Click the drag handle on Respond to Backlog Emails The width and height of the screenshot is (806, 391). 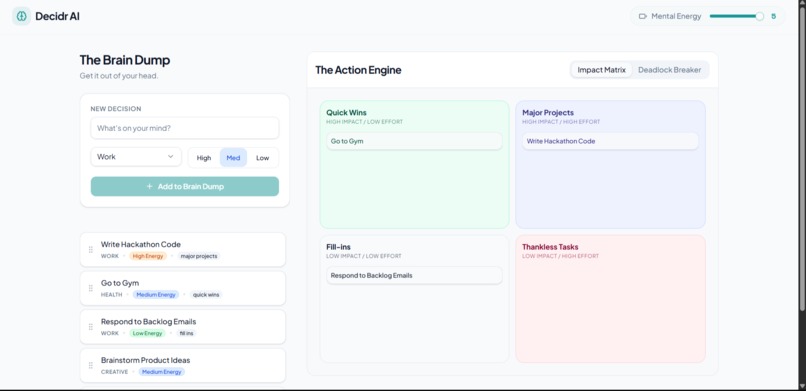click(90, 327)
